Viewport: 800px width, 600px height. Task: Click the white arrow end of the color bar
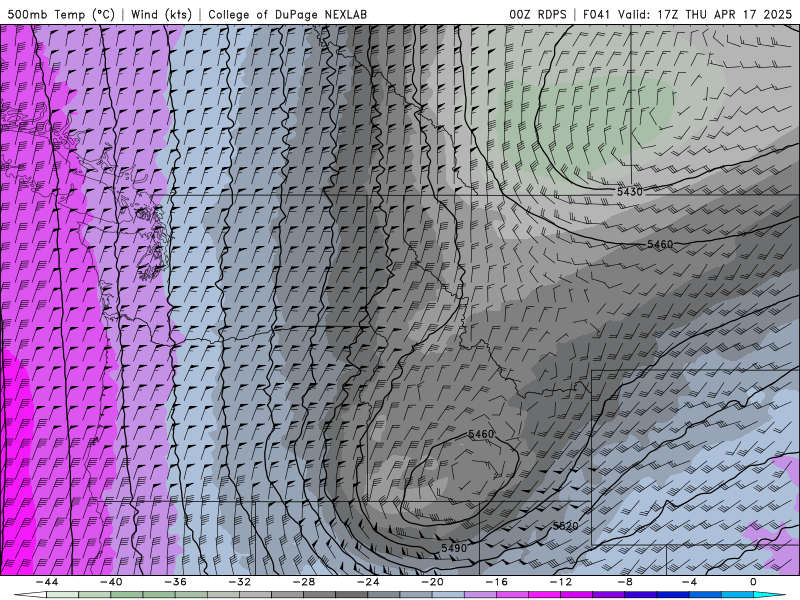coord(30,595)
